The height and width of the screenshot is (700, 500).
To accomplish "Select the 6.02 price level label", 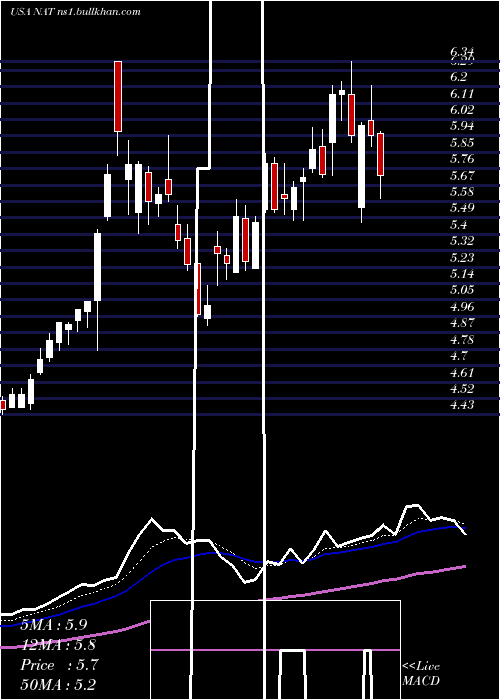I will (462, 110).
